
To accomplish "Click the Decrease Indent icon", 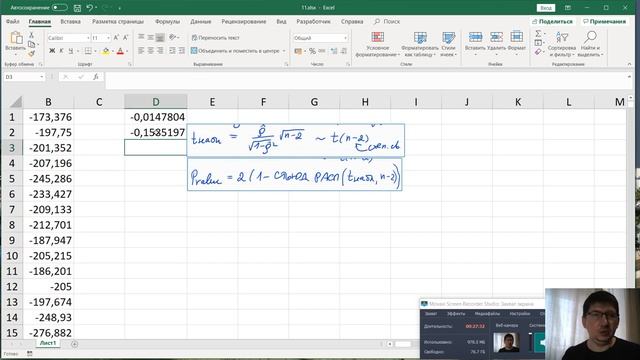I will pyautogui.click(x=172, y=51).
